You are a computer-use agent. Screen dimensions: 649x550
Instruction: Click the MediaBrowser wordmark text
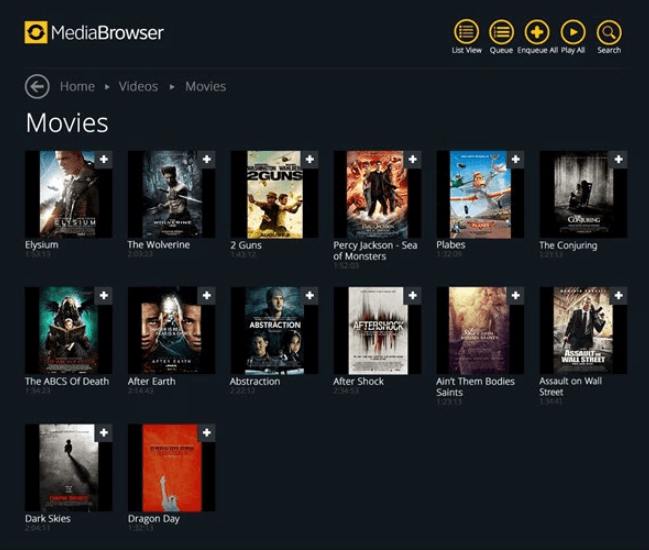tap(108, 33)
